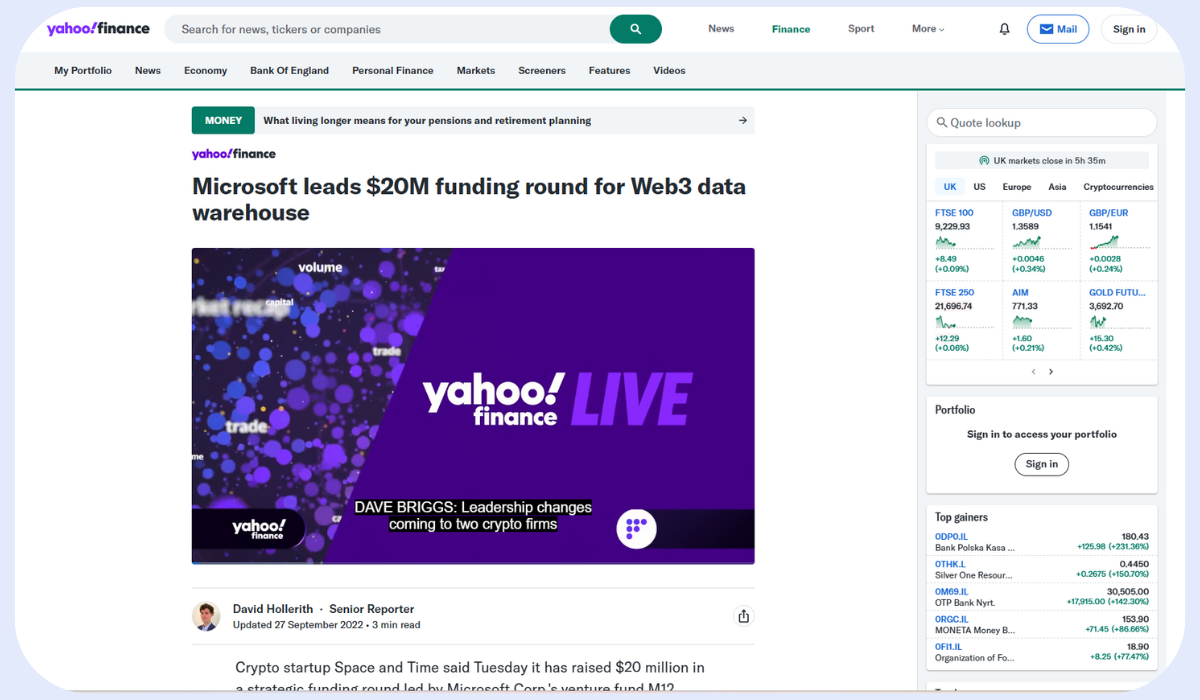The height and width of the screenshot is (700, 1200).
Task: Click Sign in button in Portfolio panel
Action: [1041, 464]
